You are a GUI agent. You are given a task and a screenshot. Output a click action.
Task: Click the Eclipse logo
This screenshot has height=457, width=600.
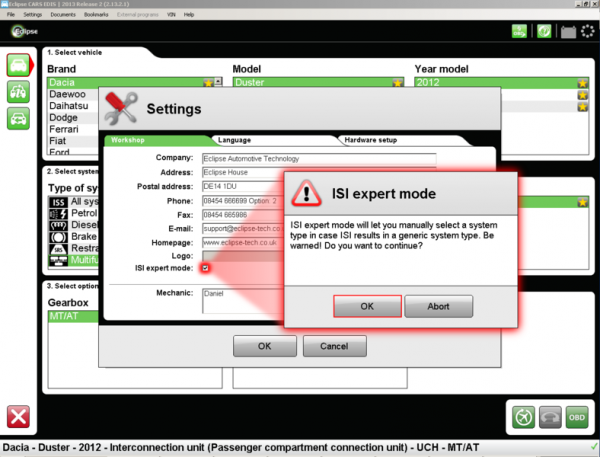(24, 31)
